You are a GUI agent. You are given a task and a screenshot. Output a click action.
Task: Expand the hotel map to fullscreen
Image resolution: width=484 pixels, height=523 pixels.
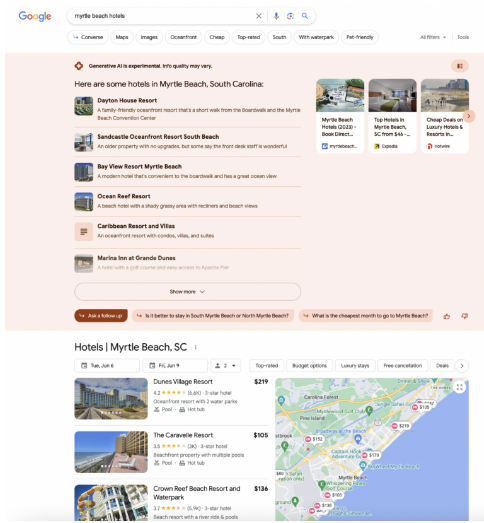[x=460, y=387]
